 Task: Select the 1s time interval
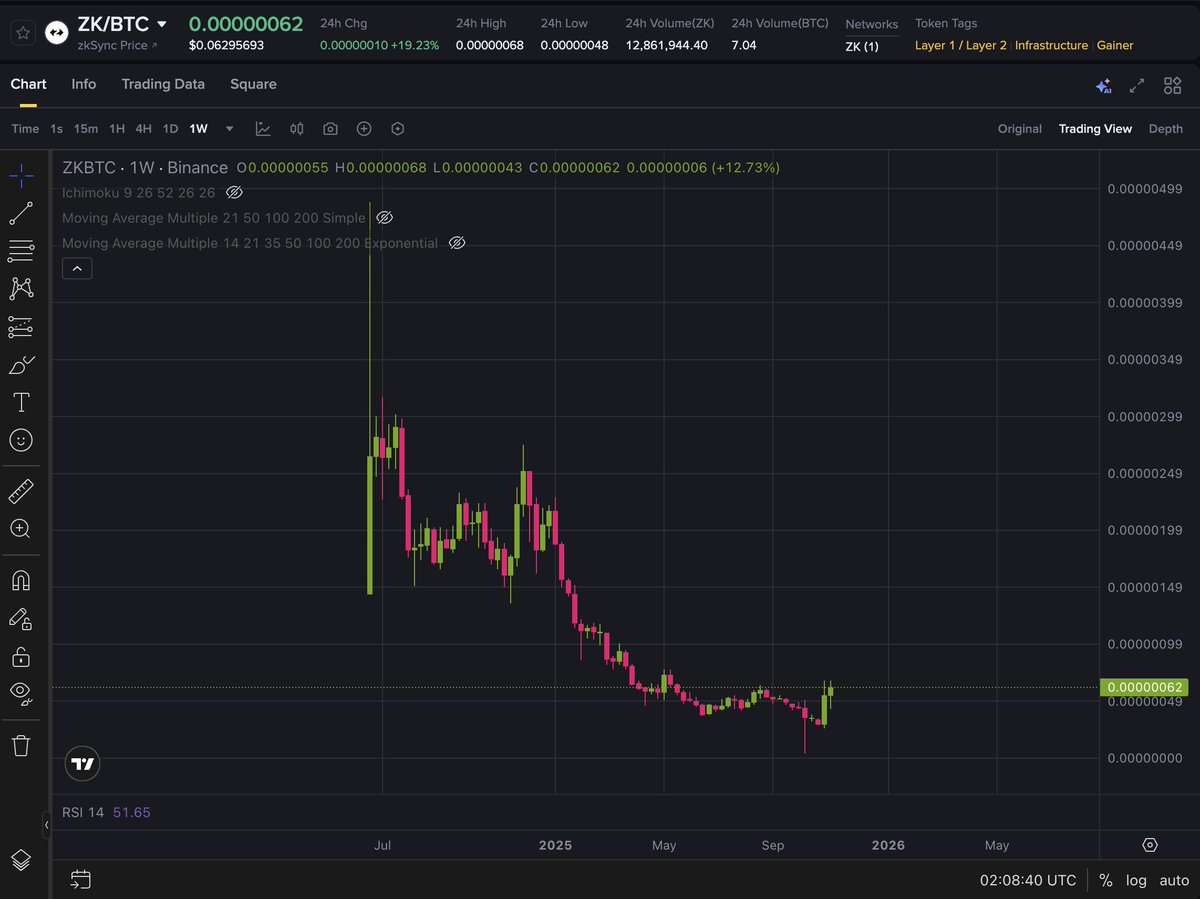click(x=56, y=129)
